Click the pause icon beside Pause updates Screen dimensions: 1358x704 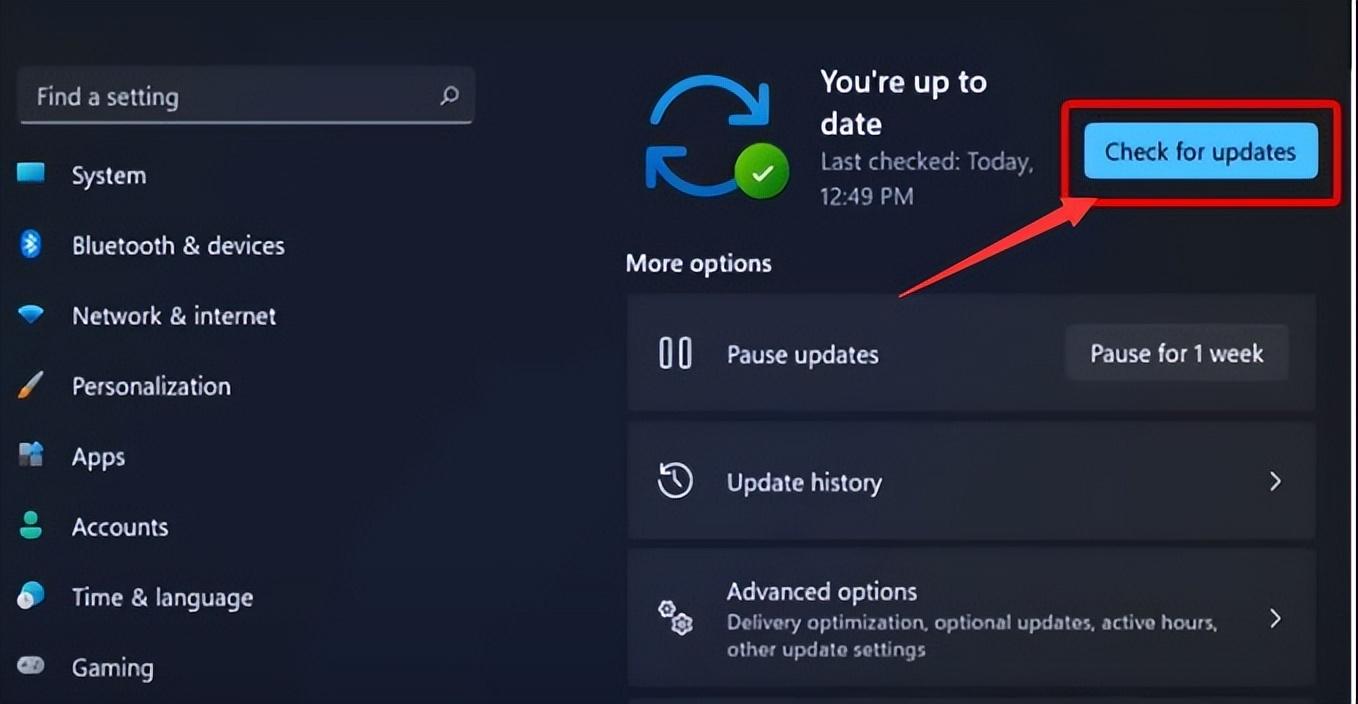tap(675, 353)
